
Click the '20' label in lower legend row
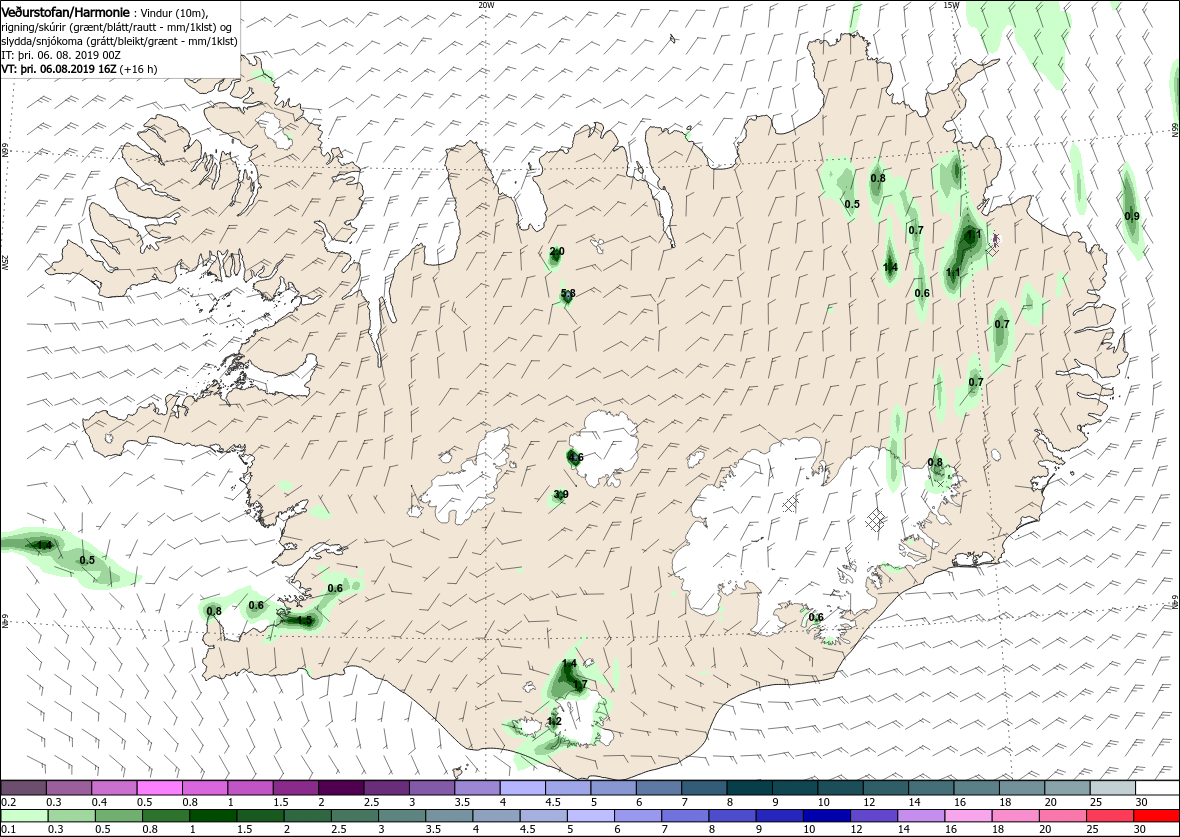1044,831
